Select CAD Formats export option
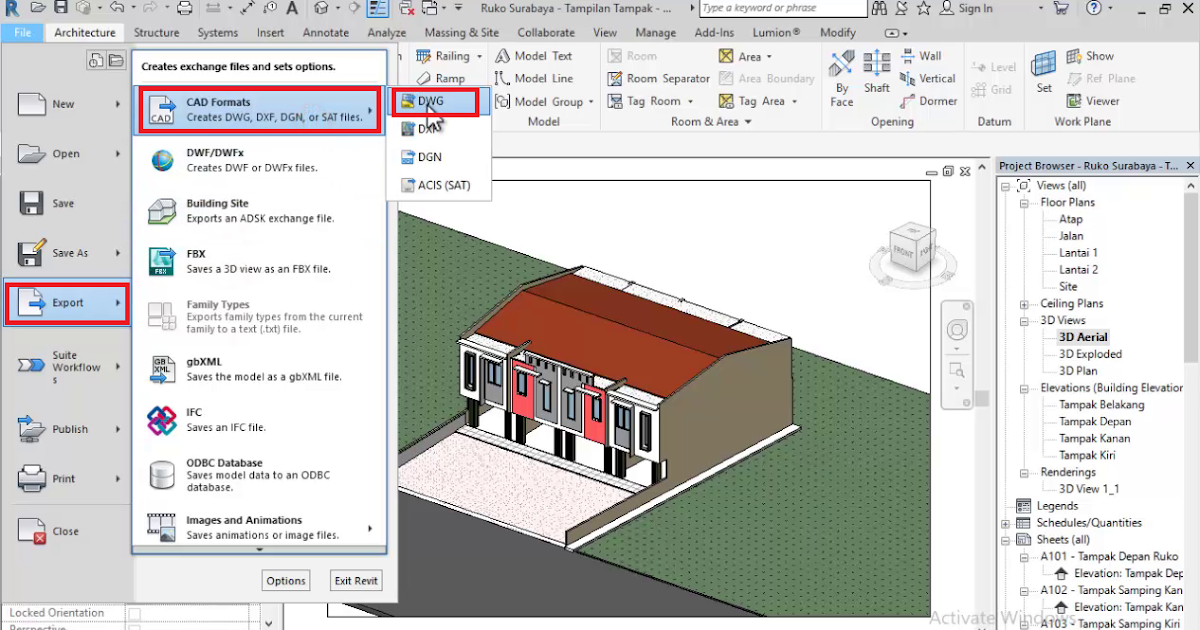 click(x=259, y=110)
